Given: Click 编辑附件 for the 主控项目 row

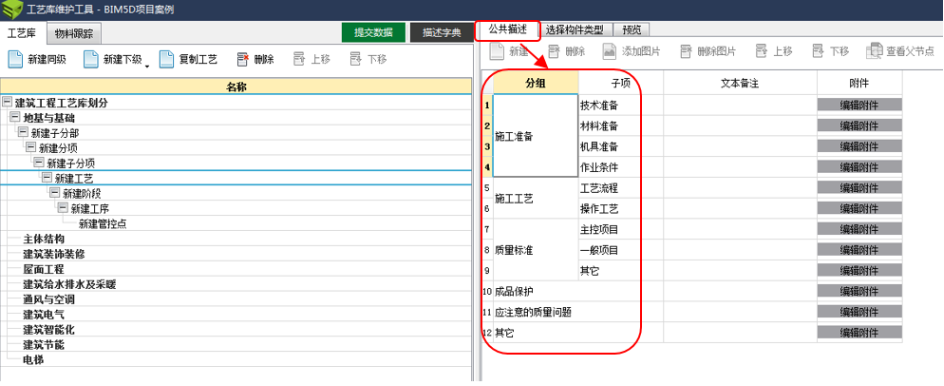Looking at the screenshot, I should point(859,229).
